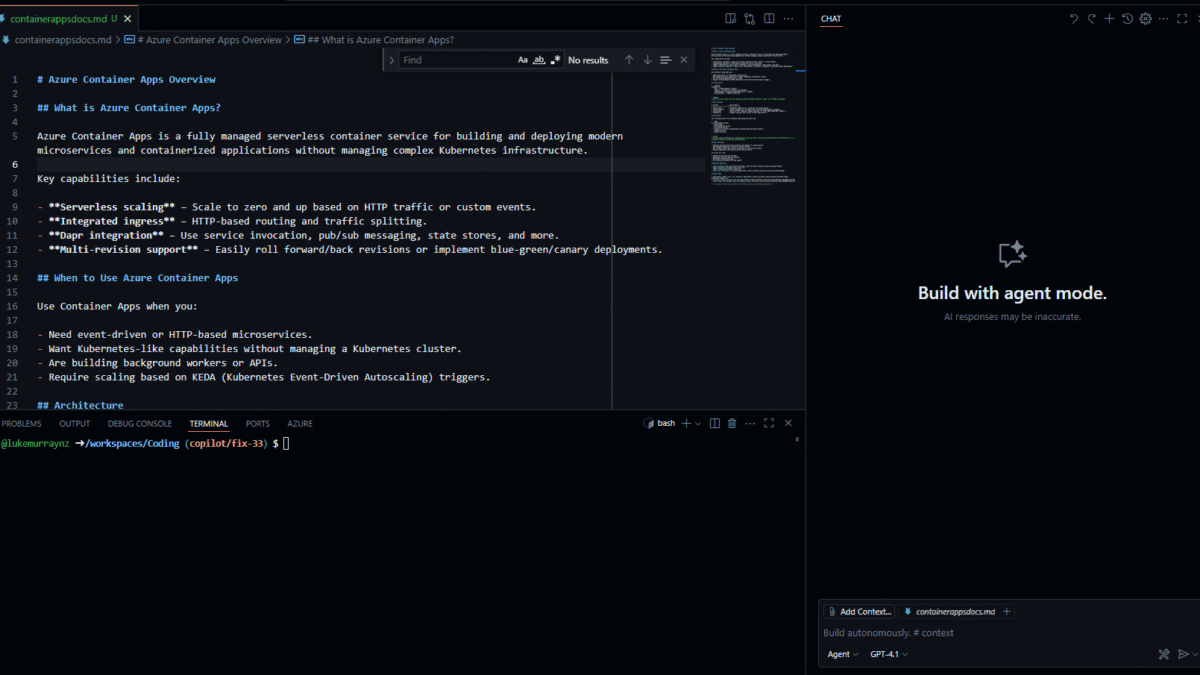Click the '# Azure Container Apps Overview' title line
The image size is (1200, 675).
126,80
